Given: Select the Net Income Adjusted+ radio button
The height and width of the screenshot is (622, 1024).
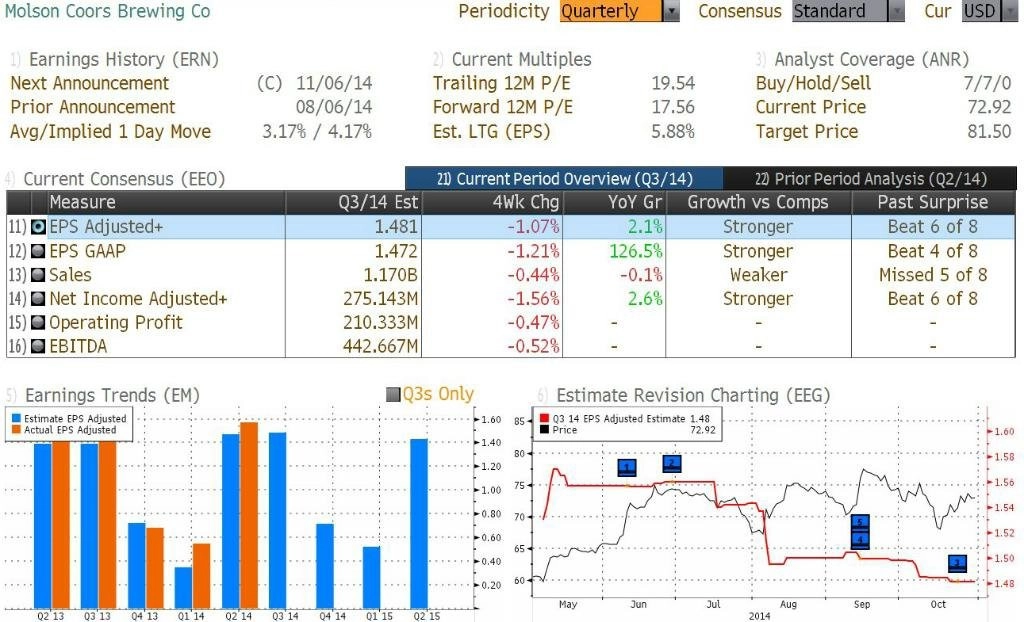Looking at the screenshot, I should [x=39, y=299].
